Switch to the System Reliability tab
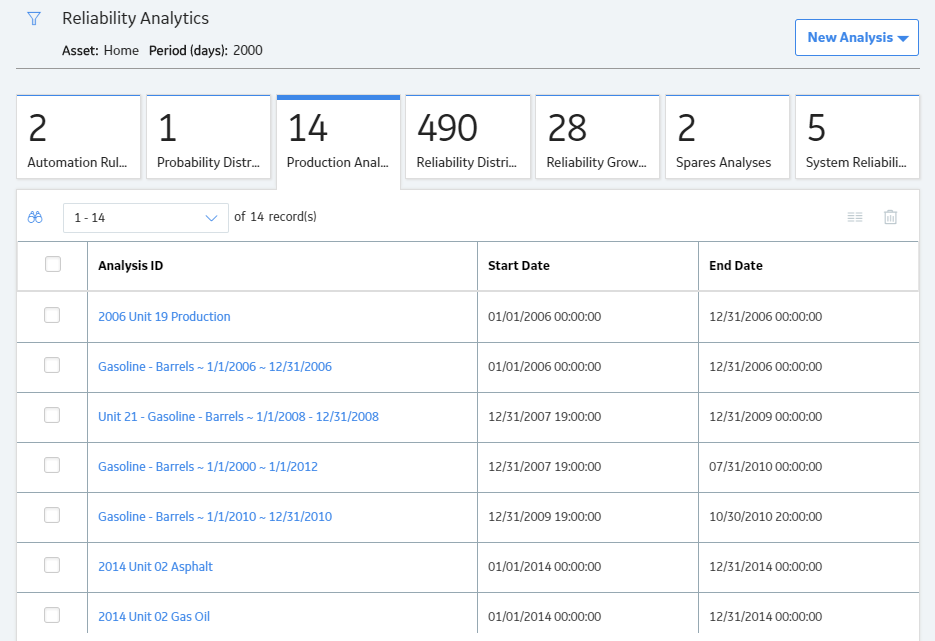Screen dimensions: 935x641 pyautogui.click(x=857, y=137)
